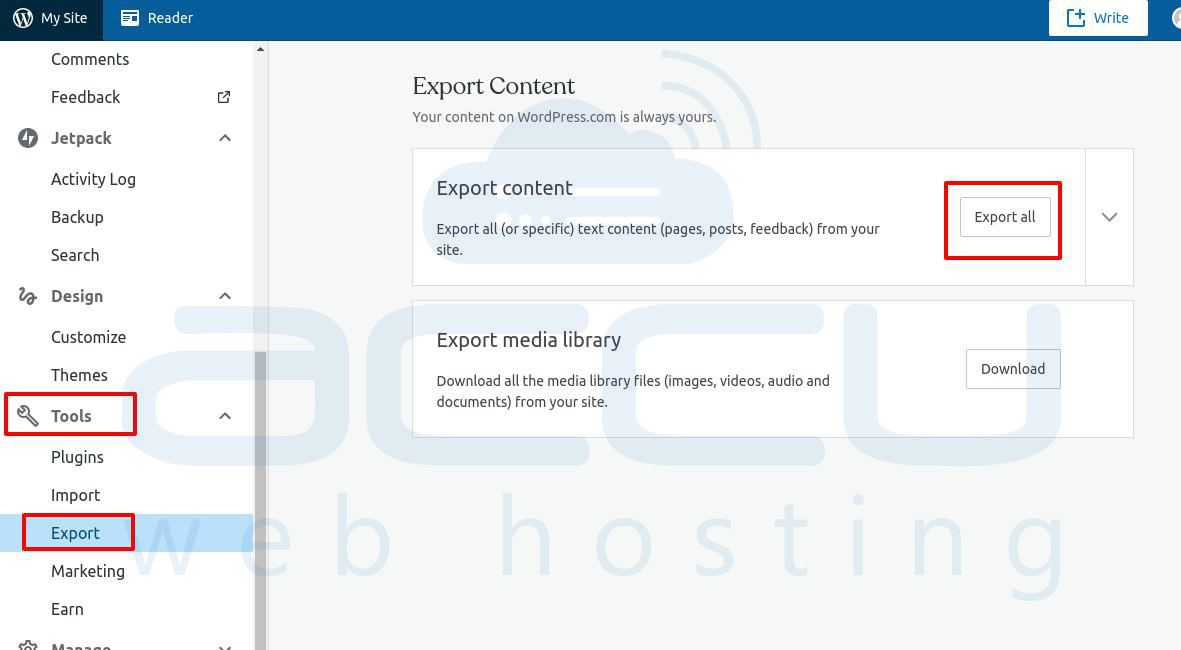The height and width of the screenshot is (650, 1181).
Task: Click sidebar scrollbar up arrow
Action: (261, 50)
